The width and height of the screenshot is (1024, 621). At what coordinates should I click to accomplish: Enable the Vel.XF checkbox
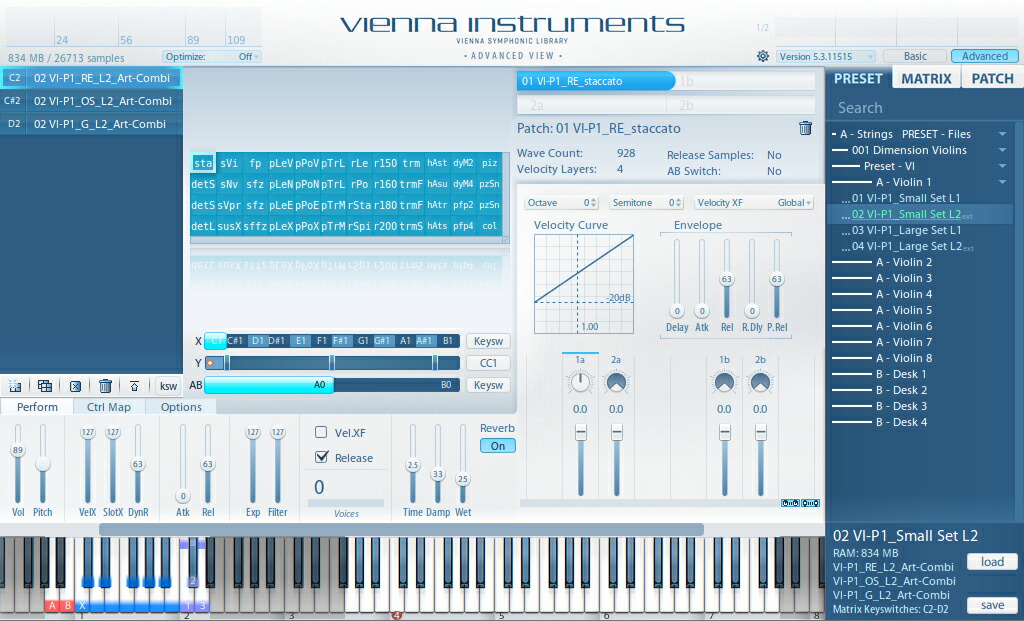(320, 432)
